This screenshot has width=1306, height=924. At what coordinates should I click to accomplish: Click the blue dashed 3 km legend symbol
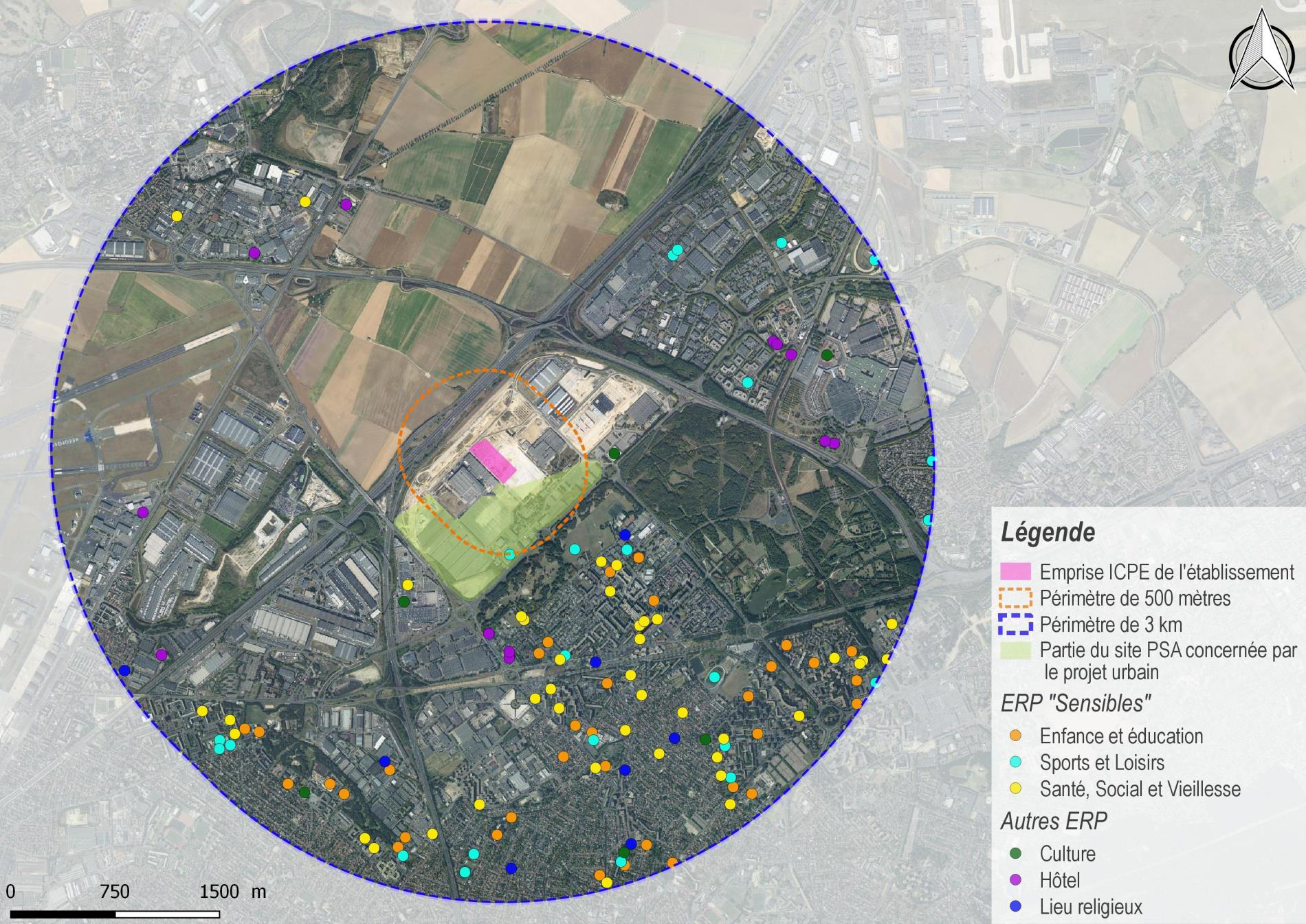(1017, 624)
